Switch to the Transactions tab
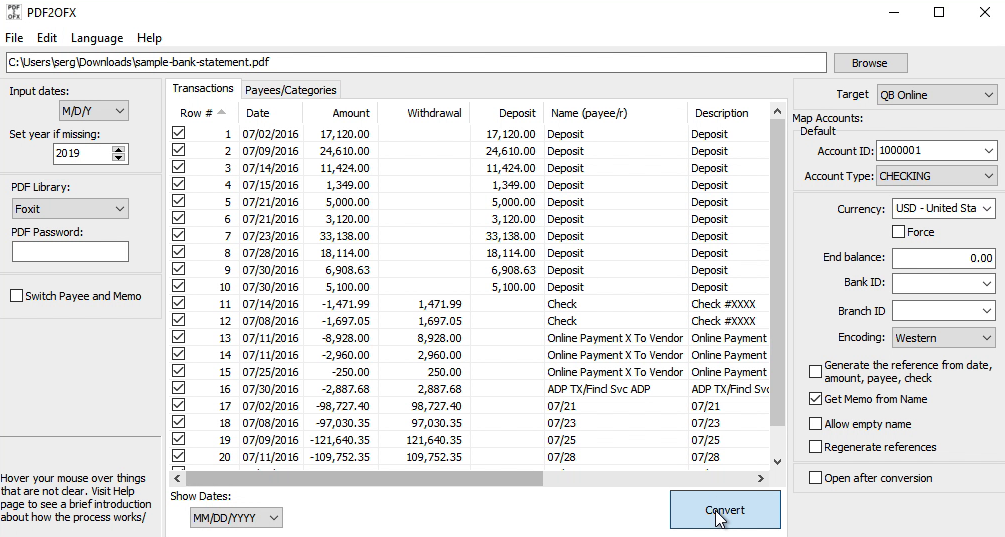 coord(203,88)
